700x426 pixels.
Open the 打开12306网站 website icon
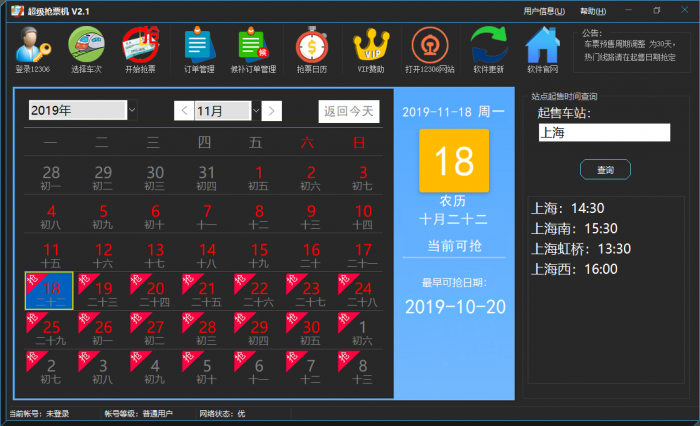(x=429, y=46)
